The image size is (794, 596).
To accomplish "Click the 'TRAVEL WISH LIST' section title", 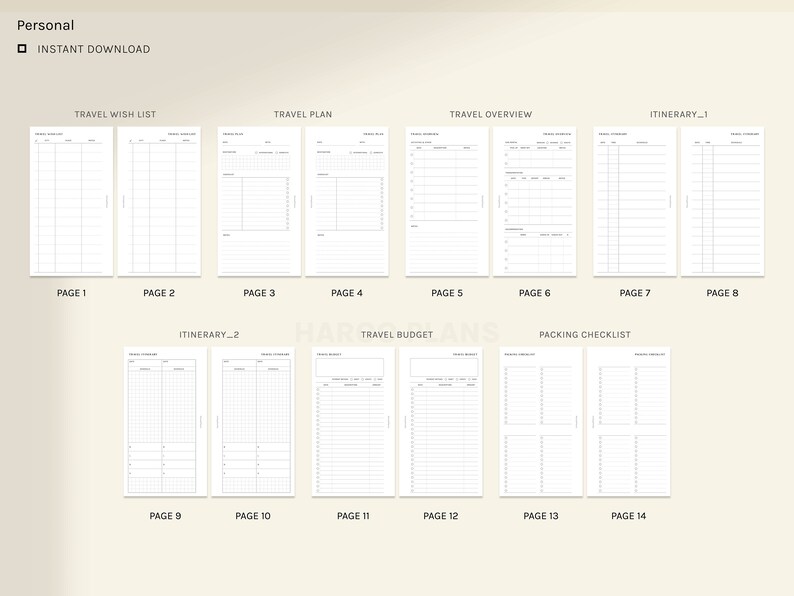I will pyautogui.click(x=115, y=114).
